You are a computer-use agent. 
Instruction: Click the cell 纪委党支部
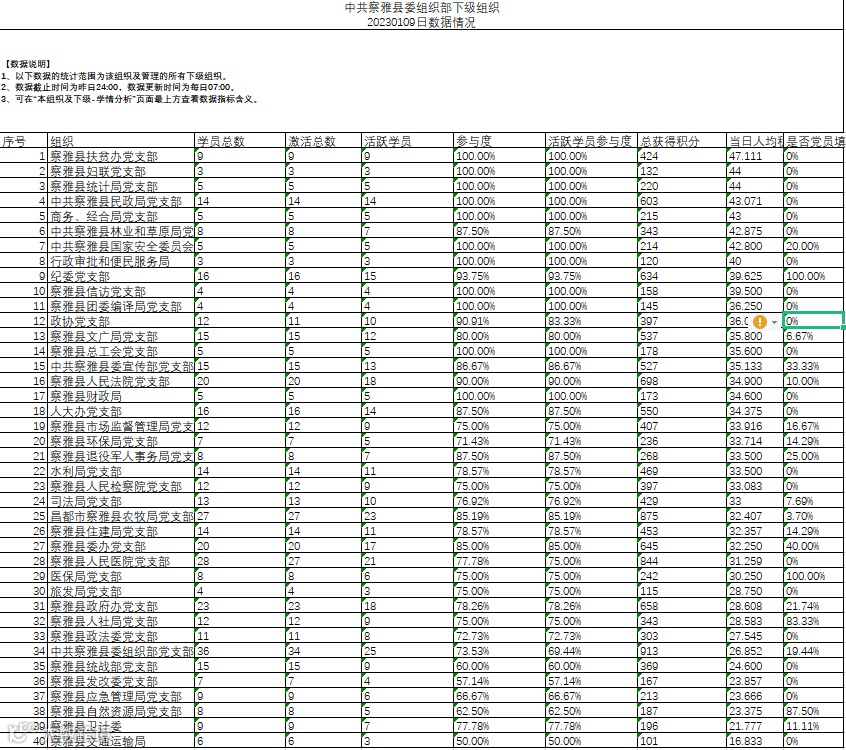pos(121,276)
